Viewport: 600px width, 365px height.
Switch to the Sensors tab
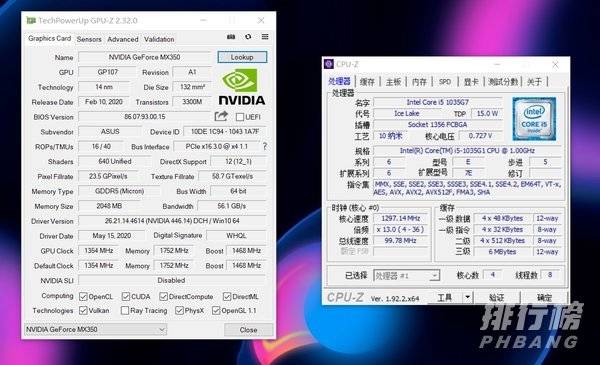[x=89, y=39]
